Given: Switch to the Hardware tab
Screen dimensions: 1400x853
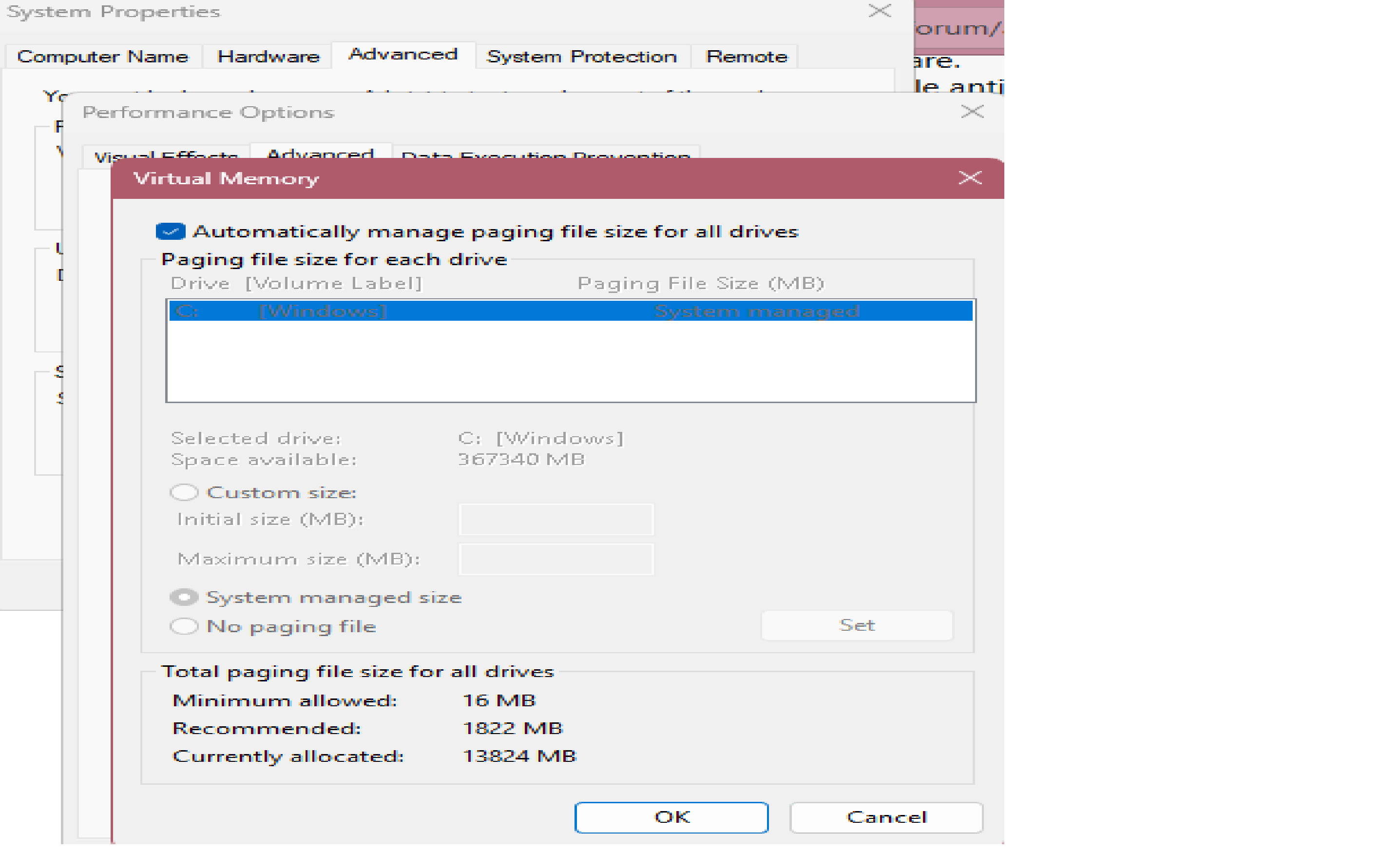Looking at the screenshot, I should coord(268,57).
